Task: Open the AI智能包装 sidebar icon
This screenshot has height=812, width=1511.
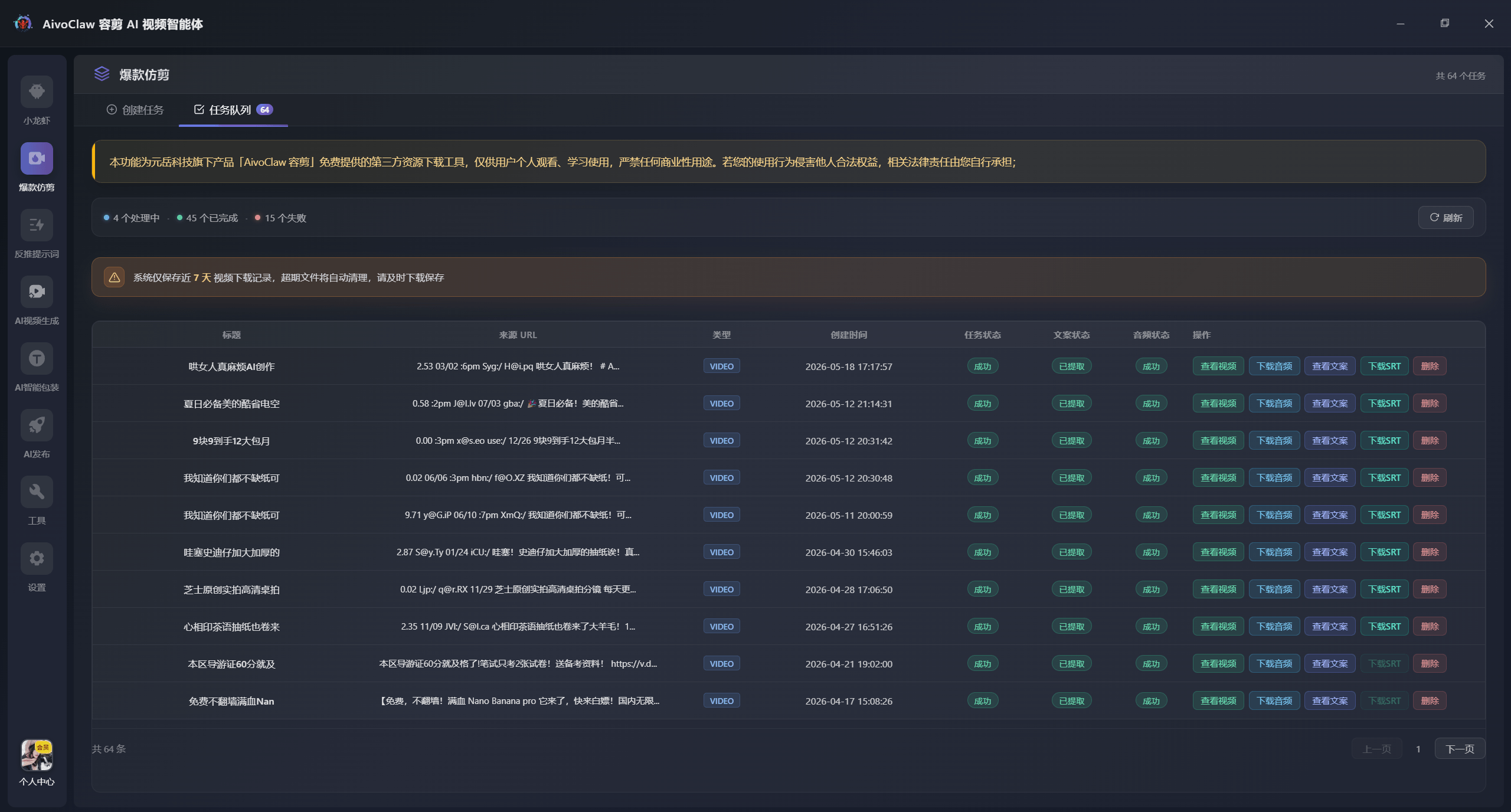Action: click(x=37, y=359)
